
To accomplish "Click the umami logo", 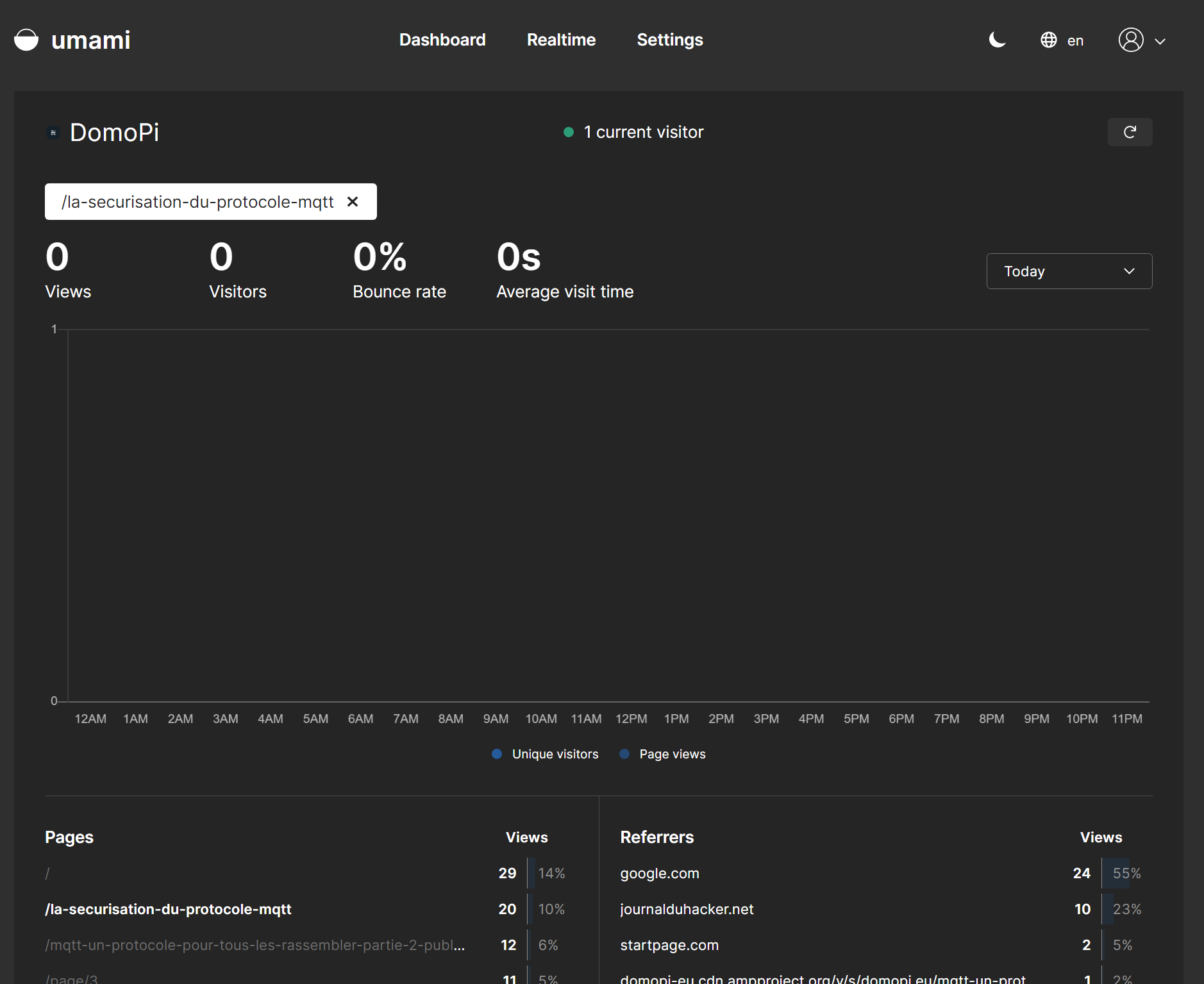I will [x=72, y=40].
